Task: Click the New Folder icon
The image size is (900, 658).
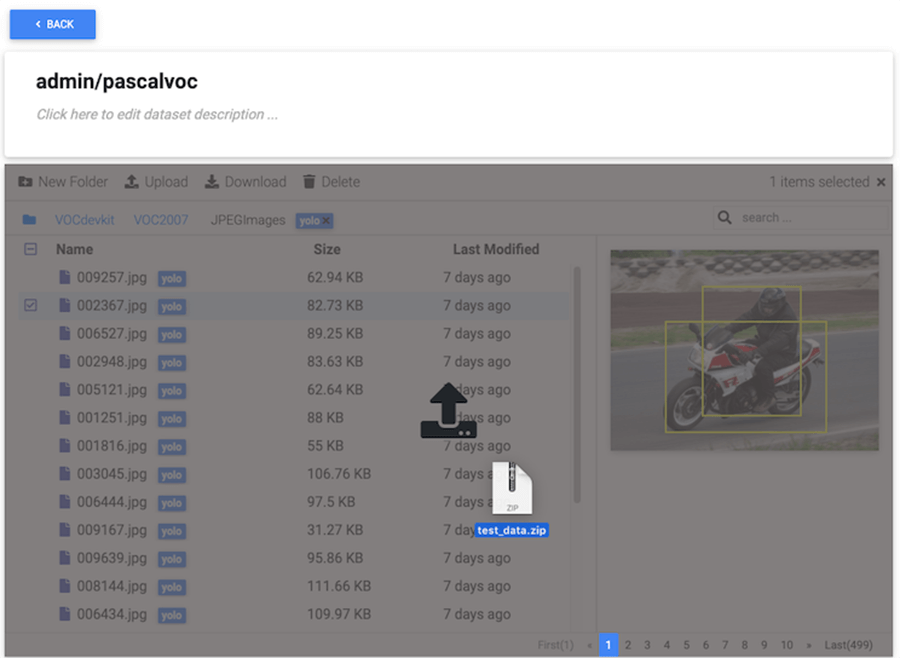Action: click(25, 182)
